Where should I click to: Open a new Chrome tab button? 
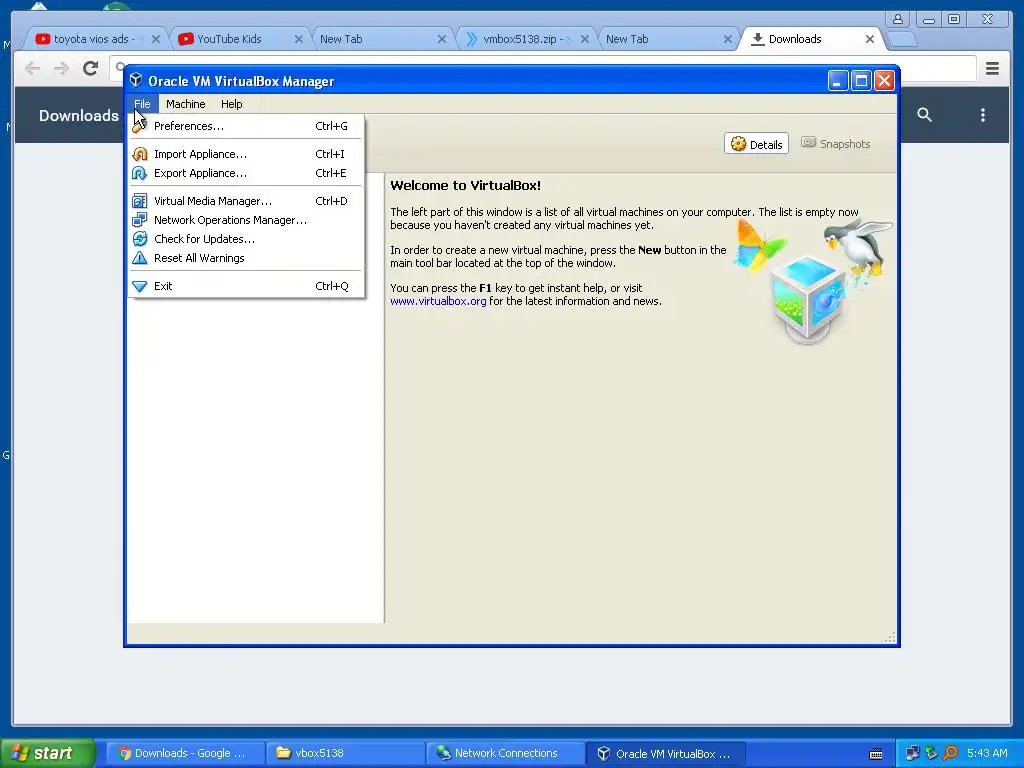[x=903, y=40]
